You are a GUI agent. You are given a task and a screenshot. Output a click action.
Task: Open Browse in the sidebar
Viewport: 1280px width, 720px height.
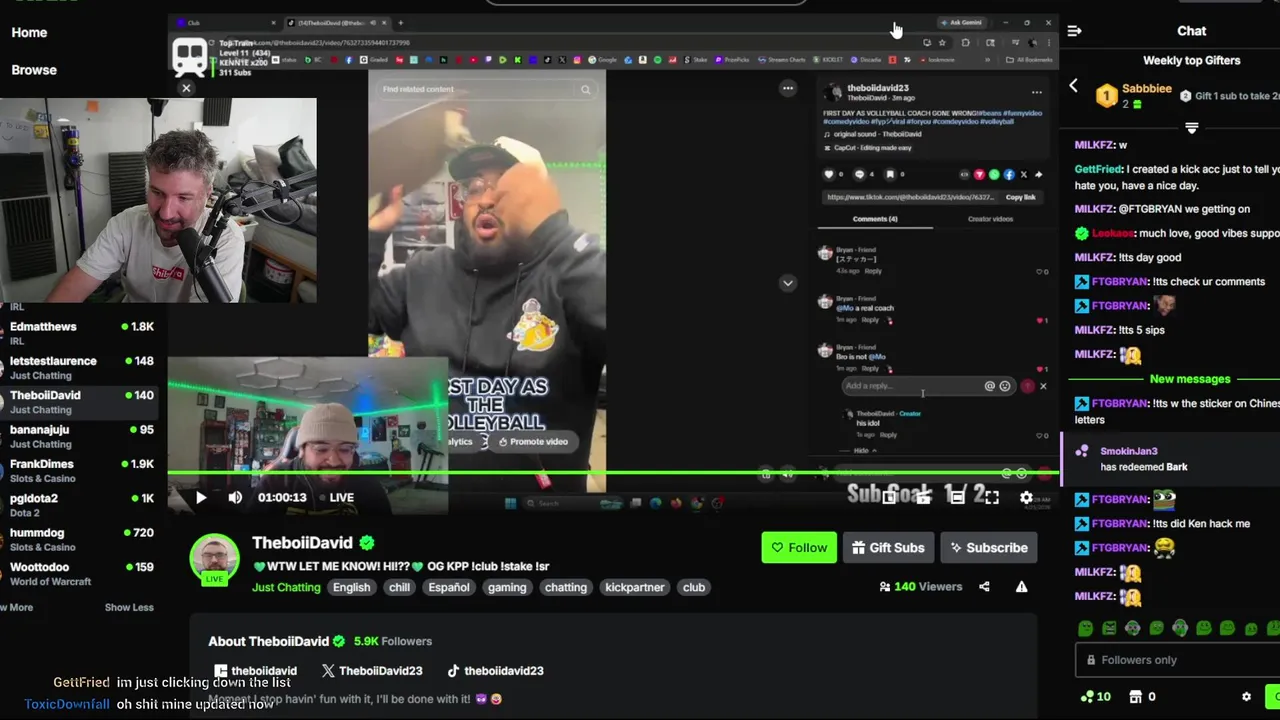coord(34,70)
